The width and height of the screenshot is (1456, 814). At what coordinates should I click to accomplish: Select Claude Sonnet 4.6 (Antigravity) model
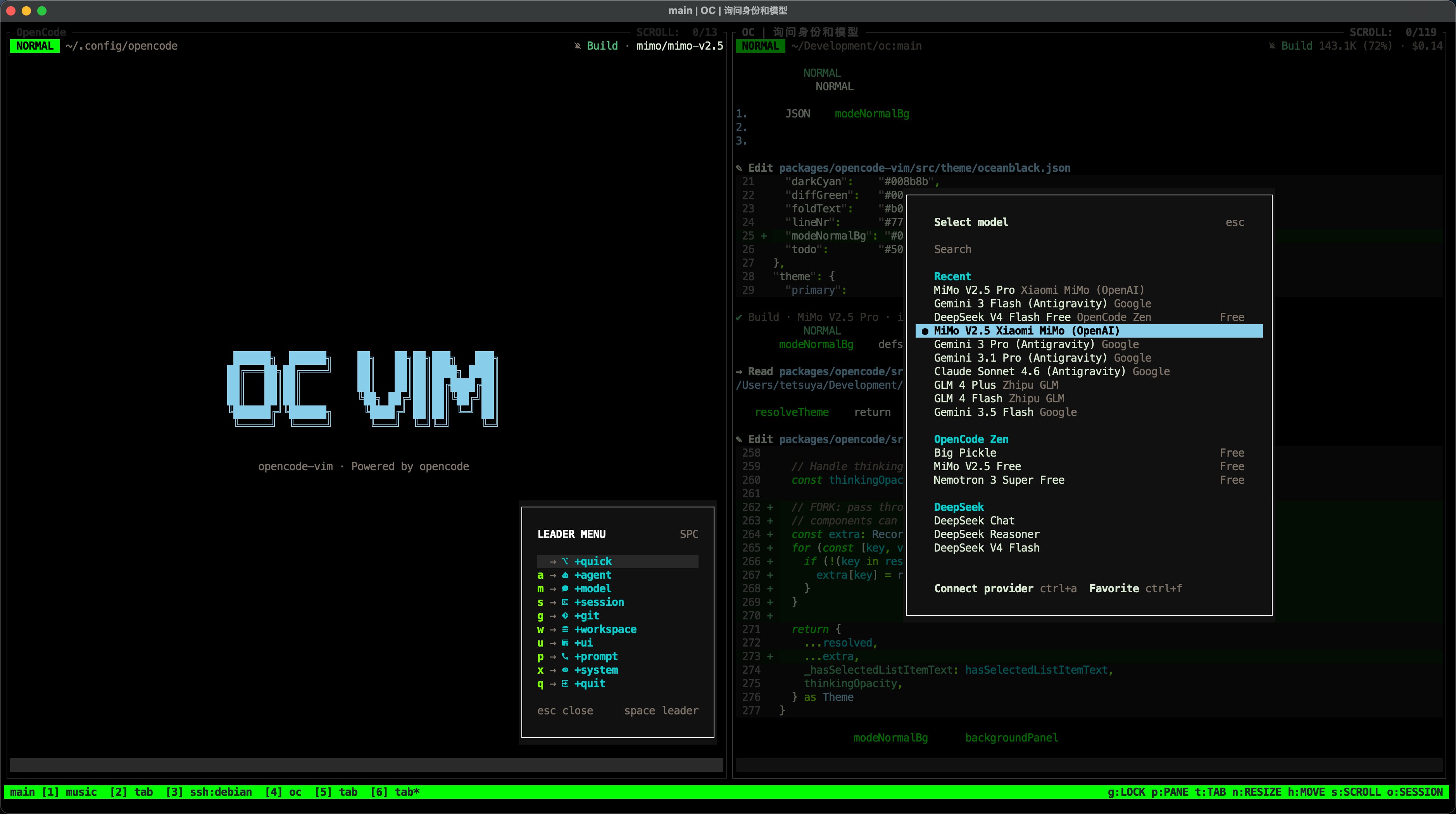(1089, 371)
